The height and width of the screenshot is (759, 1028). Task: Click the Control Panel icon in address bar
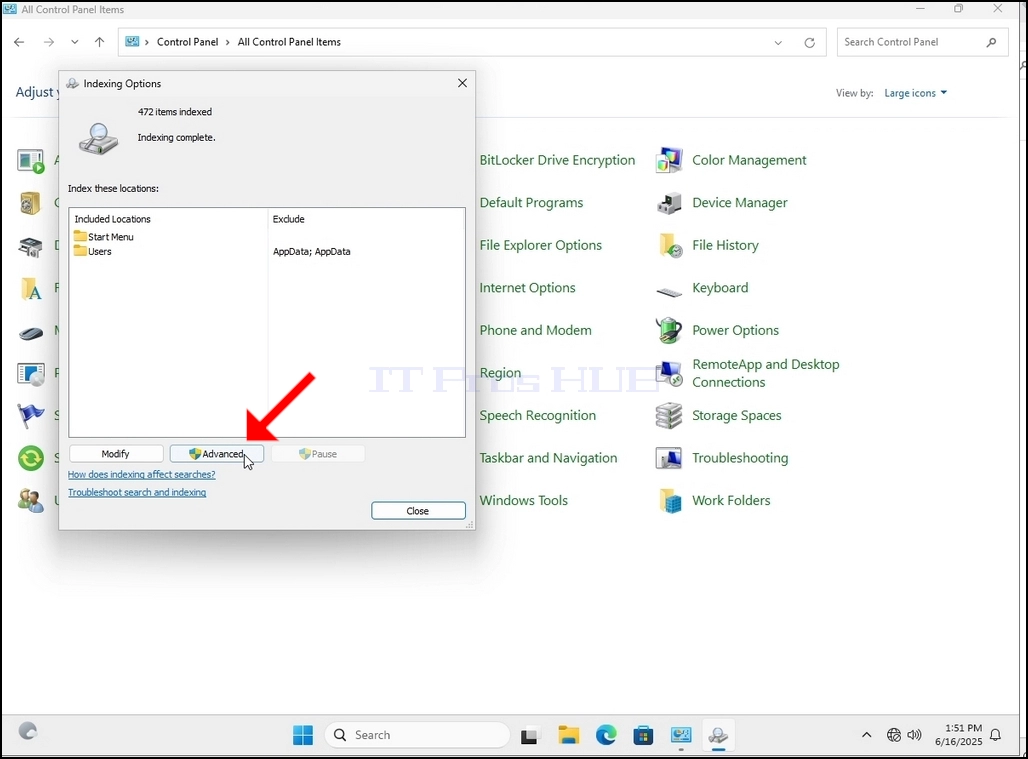[132, 41]
